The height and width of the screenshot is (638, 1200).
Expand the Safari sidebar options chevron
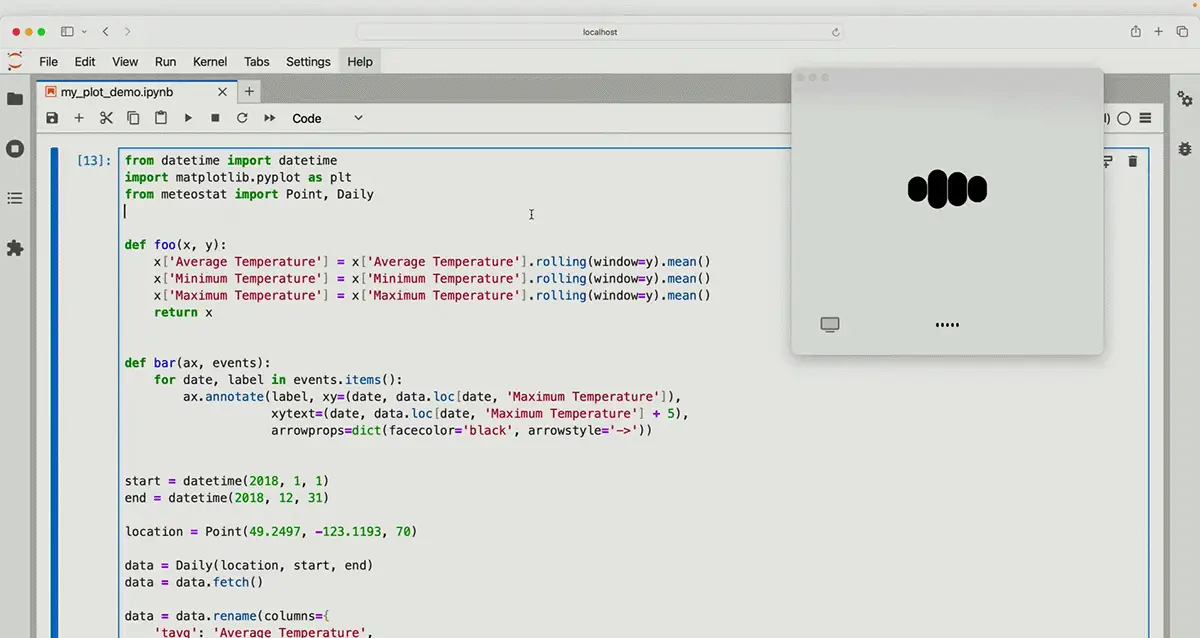point(85,32)
